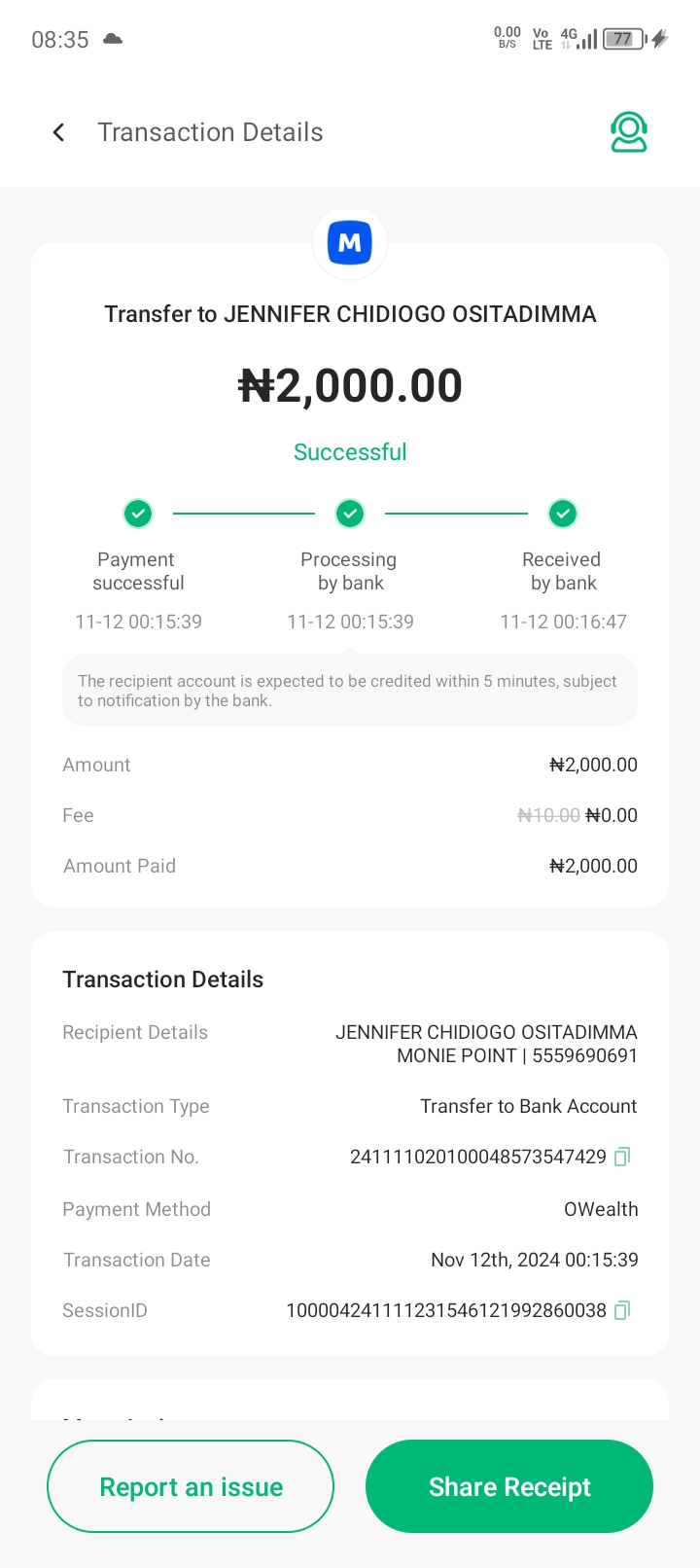
Task: Tap the back arrow icon
Action: click(x=59, y=132)
